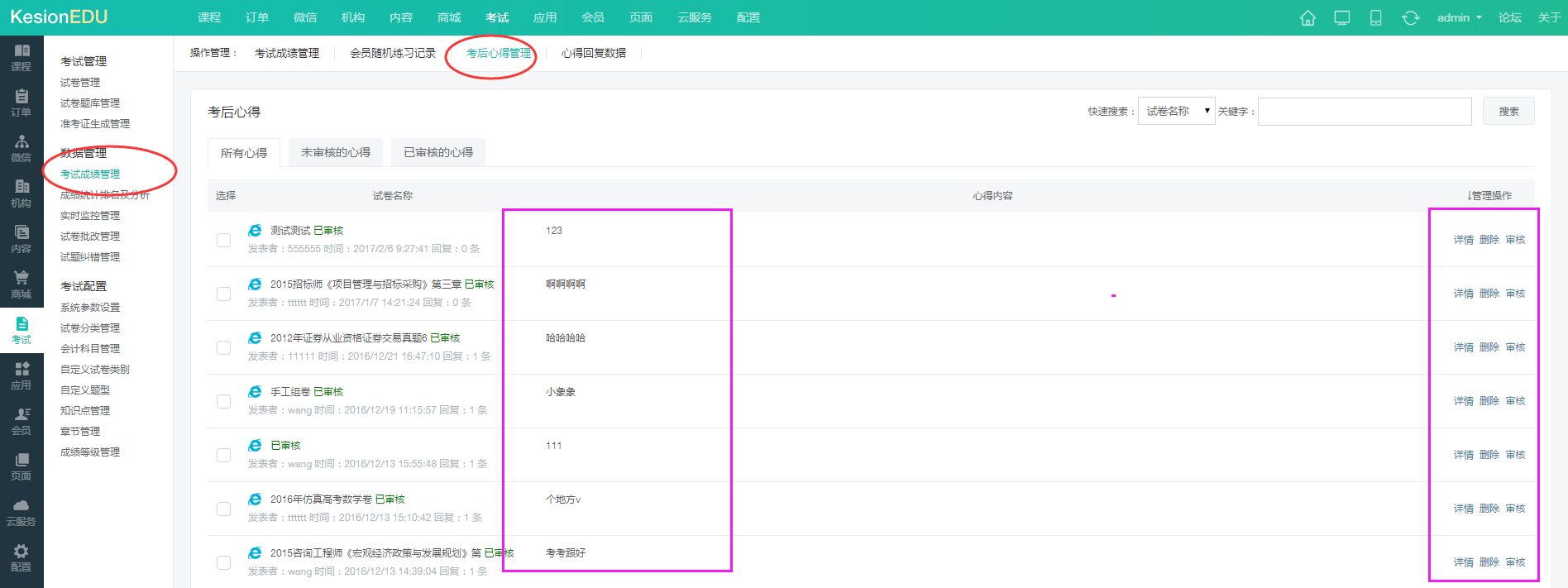
Task: Click the home icon in top bar
Action: [1307, 18]
